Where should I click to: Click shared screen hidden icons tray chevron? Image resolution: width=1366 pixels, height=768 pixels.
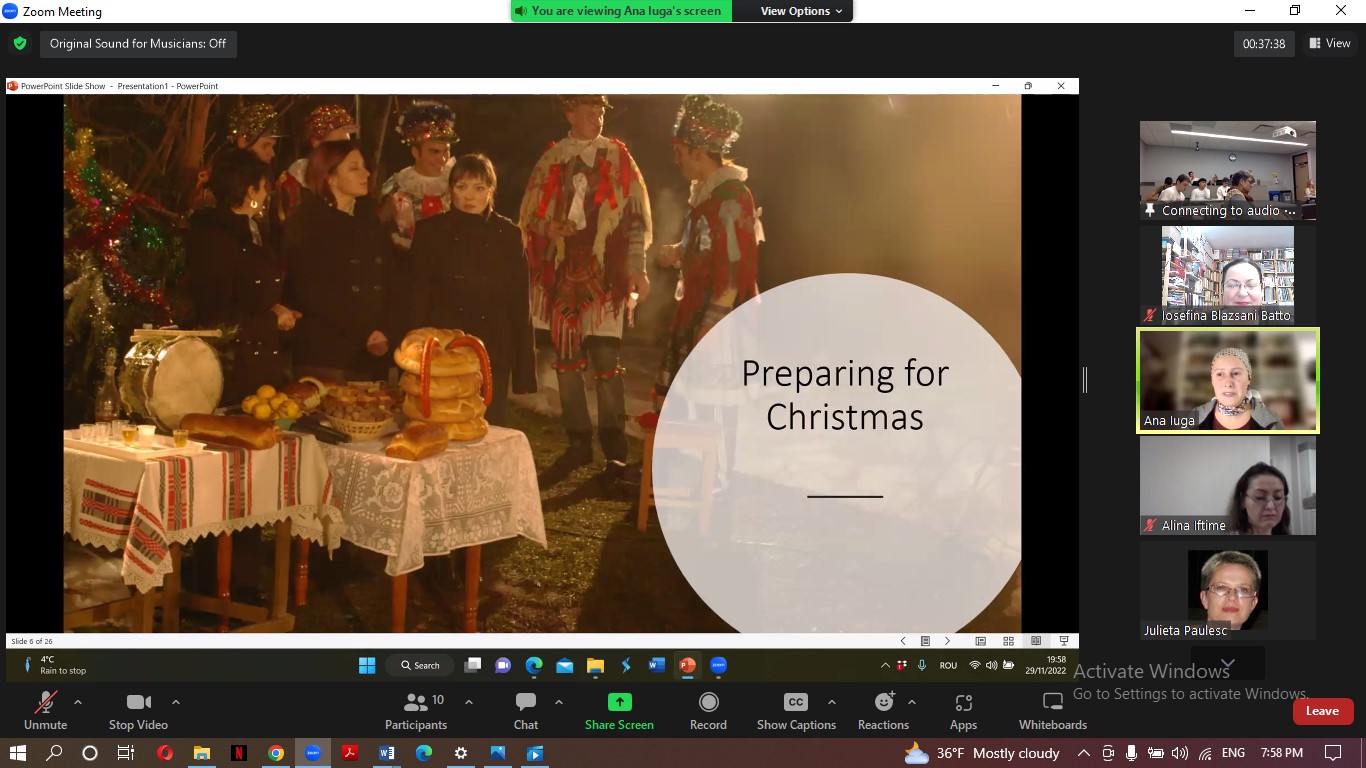pyautogui.click(x=885, y=665)
